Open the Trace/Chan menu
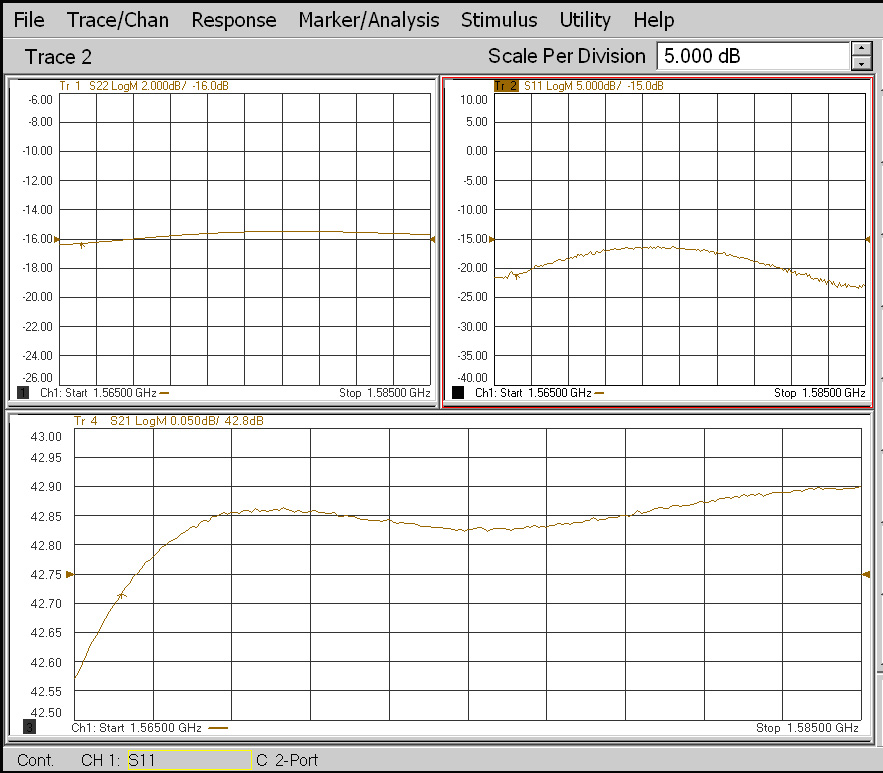 pyautogui.click(x=118, y=20)
